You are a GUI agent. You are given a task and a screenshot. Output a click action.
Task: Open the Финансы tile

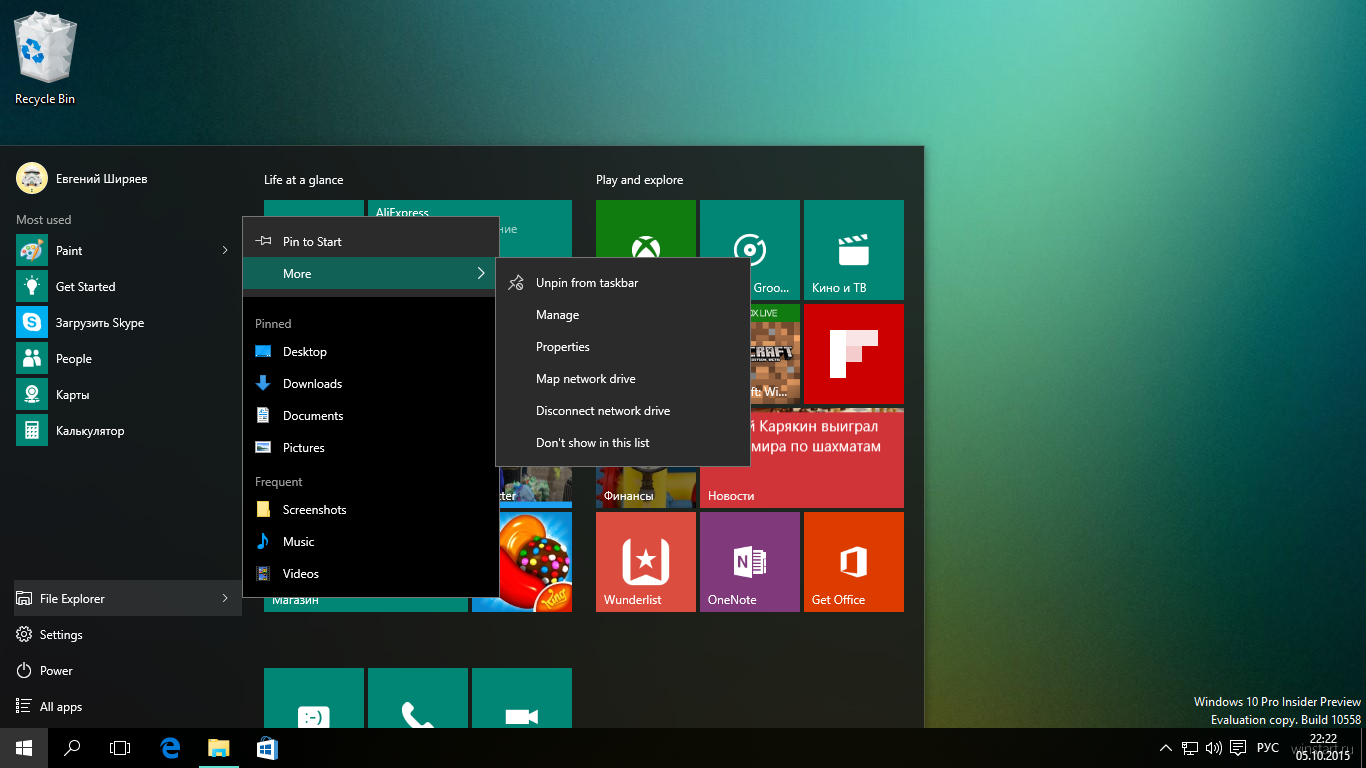pos(646,488)
